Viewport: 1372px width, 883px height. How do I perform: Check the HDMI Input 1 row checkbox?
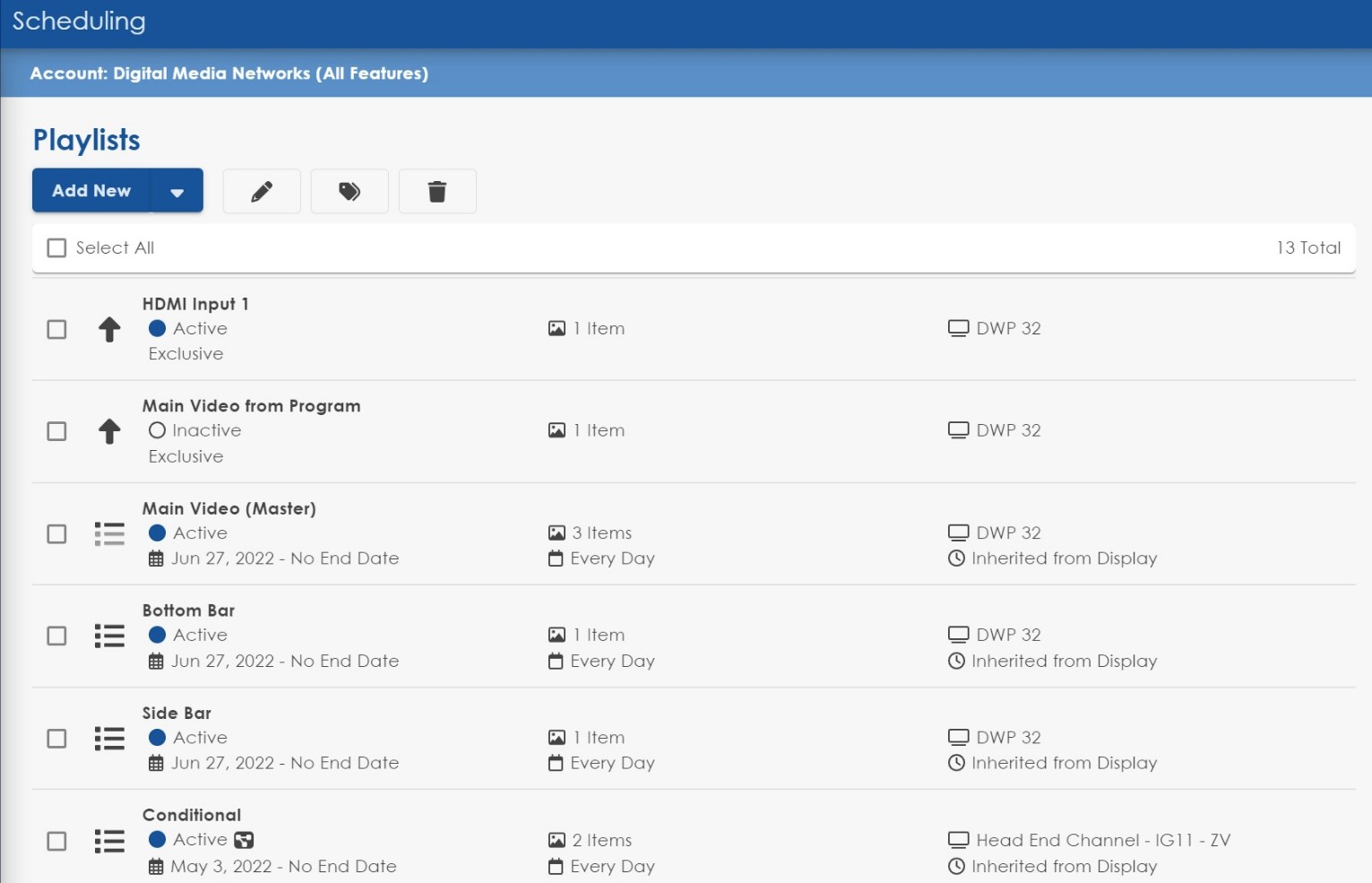pyautogui.click(x=56, y=329)
